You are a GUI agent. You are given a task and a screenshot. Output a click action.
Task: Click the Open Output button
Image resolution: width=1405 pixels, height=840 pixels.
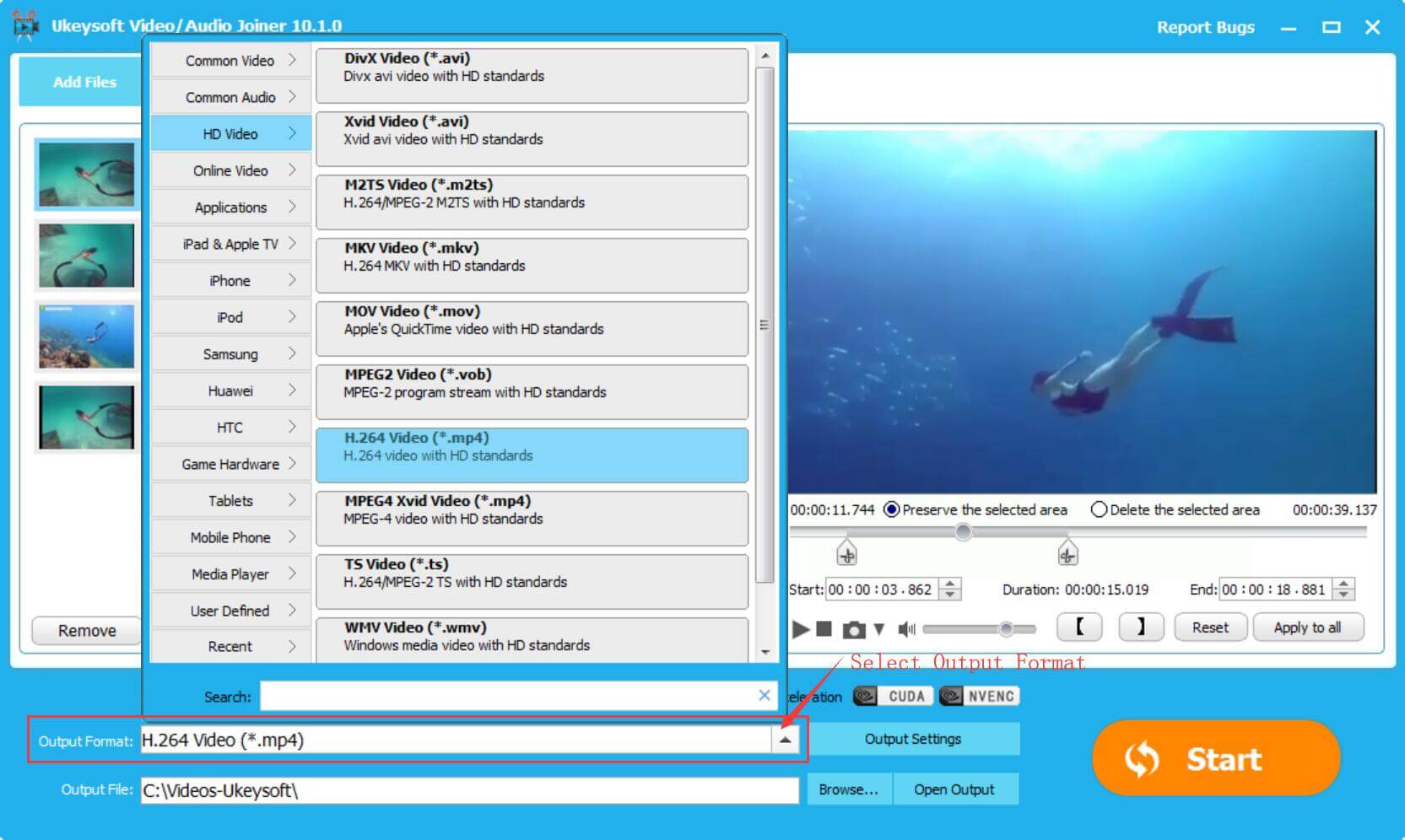pyautogui.click(x=954, y=789)
